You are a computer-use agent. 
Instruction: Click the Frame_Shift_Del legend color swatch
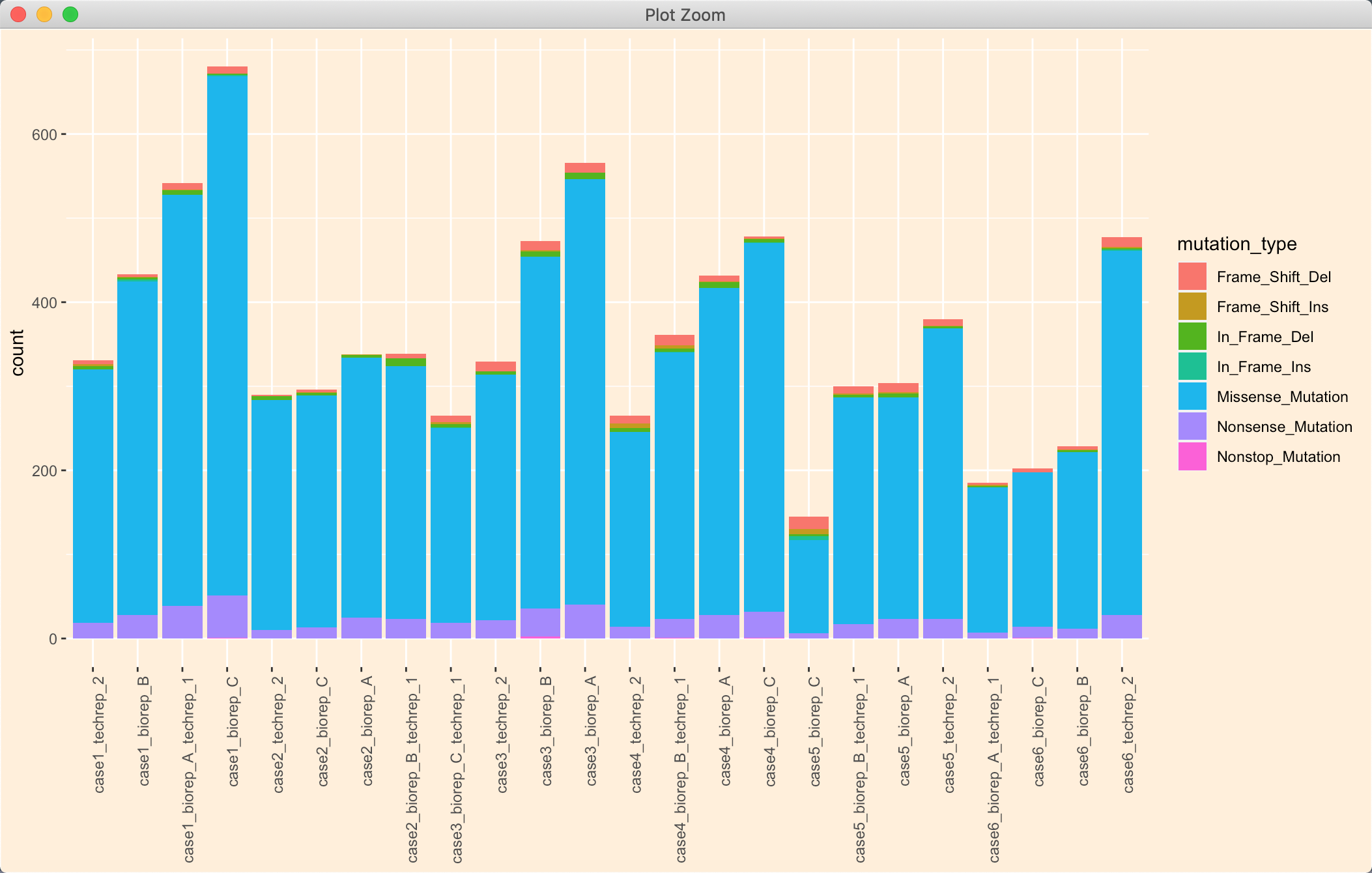tap(1192, 276)
